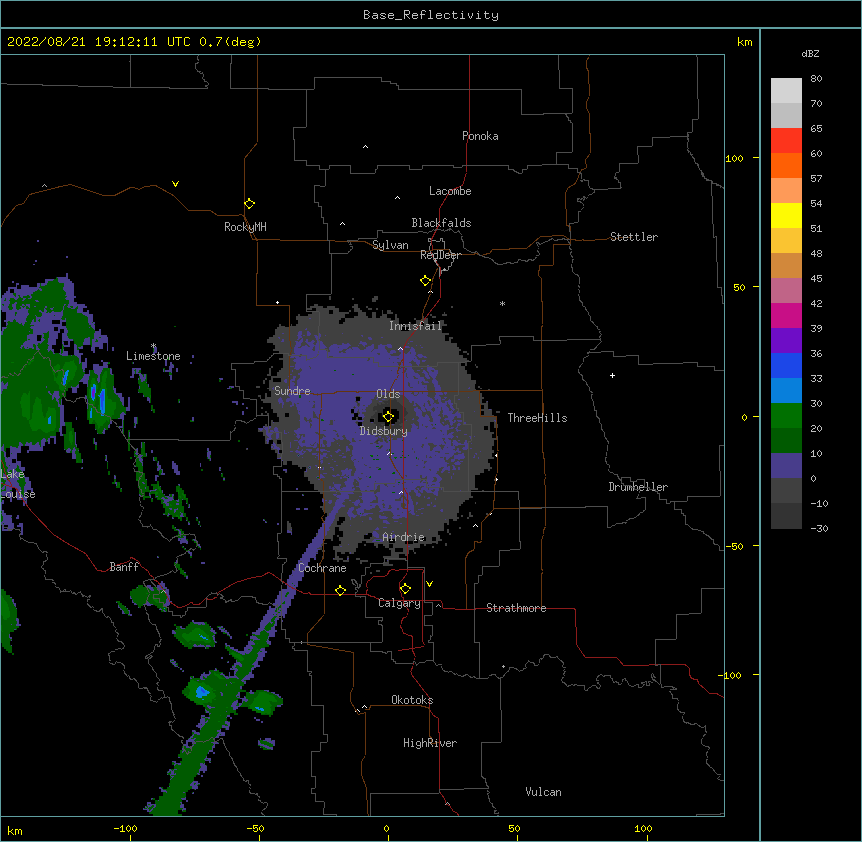
Task: Click the Okotoks city label
Action: tap(412, 700)
